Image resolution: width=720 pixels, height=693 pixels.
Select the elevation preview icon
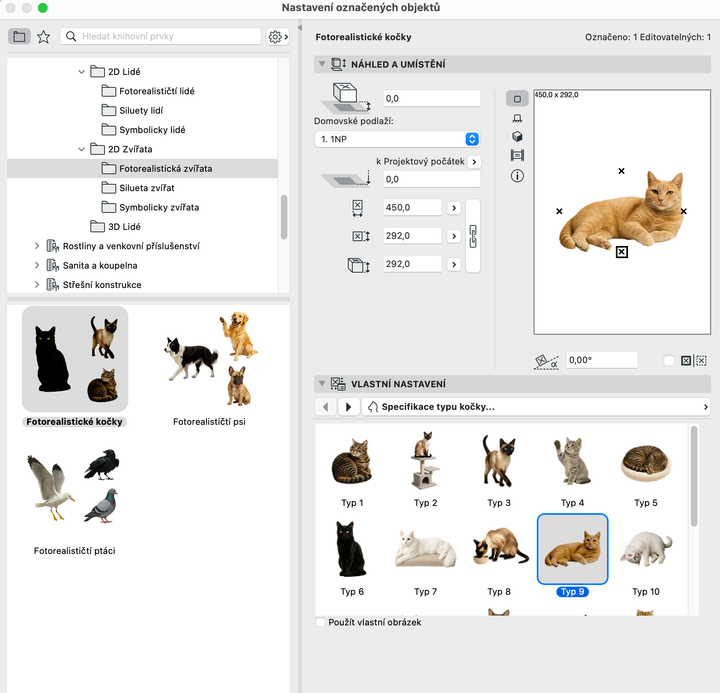(x=517, y=118)
